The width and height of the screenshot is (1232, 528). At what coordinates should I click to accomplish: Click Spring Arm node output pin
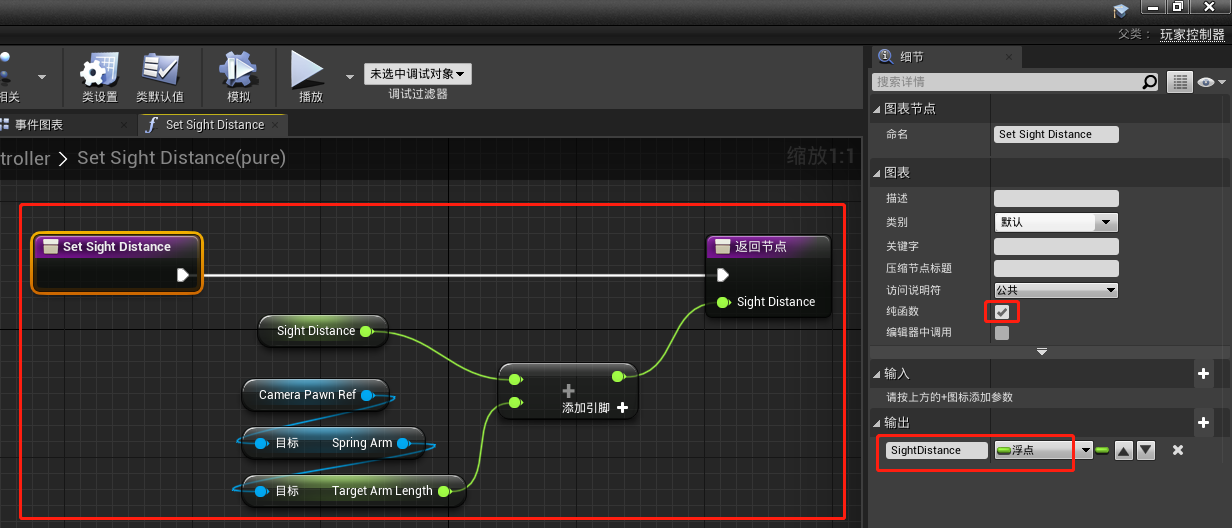coord(402,443)
